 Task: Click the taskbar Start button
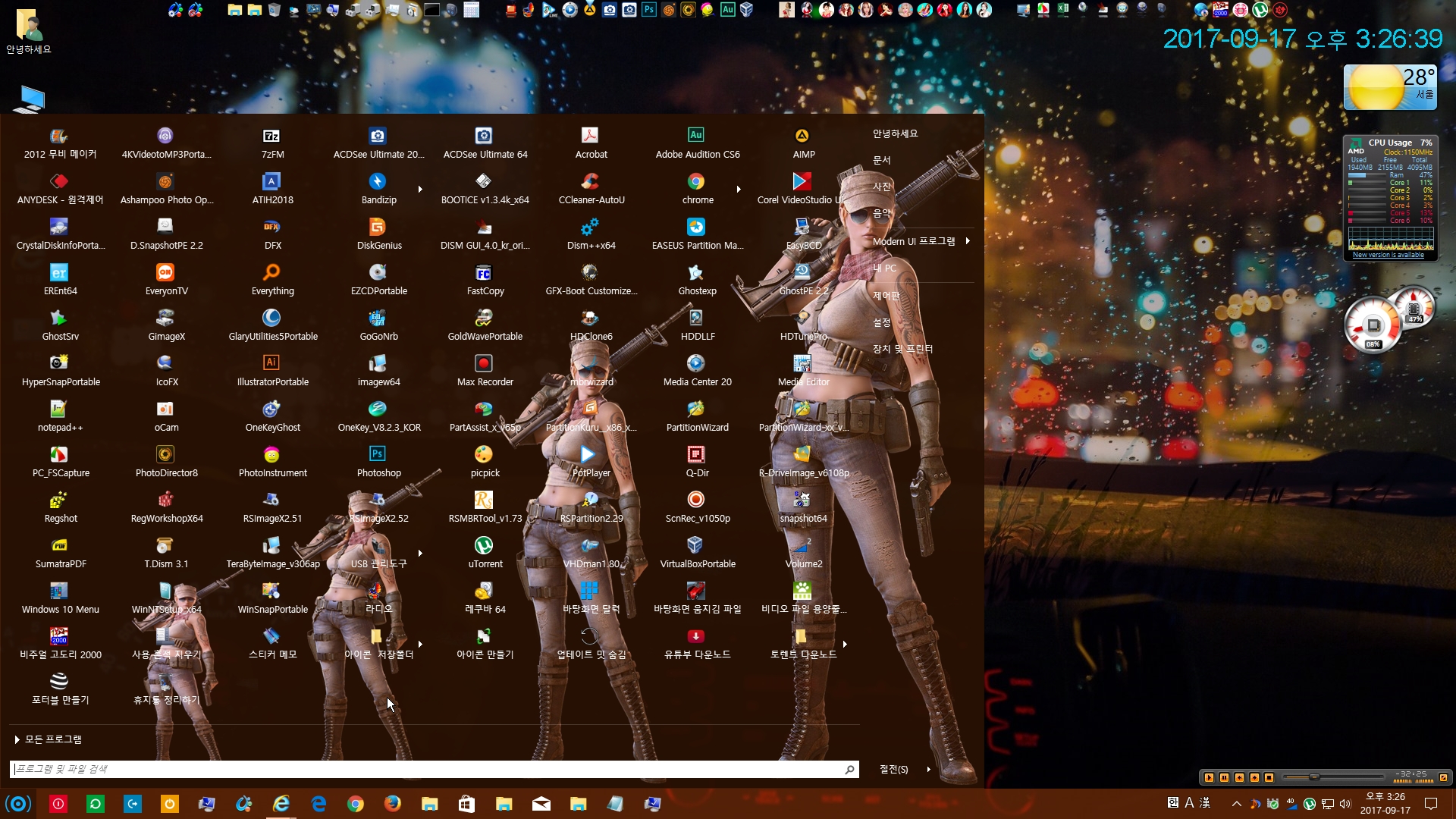(x=18, y=804)
